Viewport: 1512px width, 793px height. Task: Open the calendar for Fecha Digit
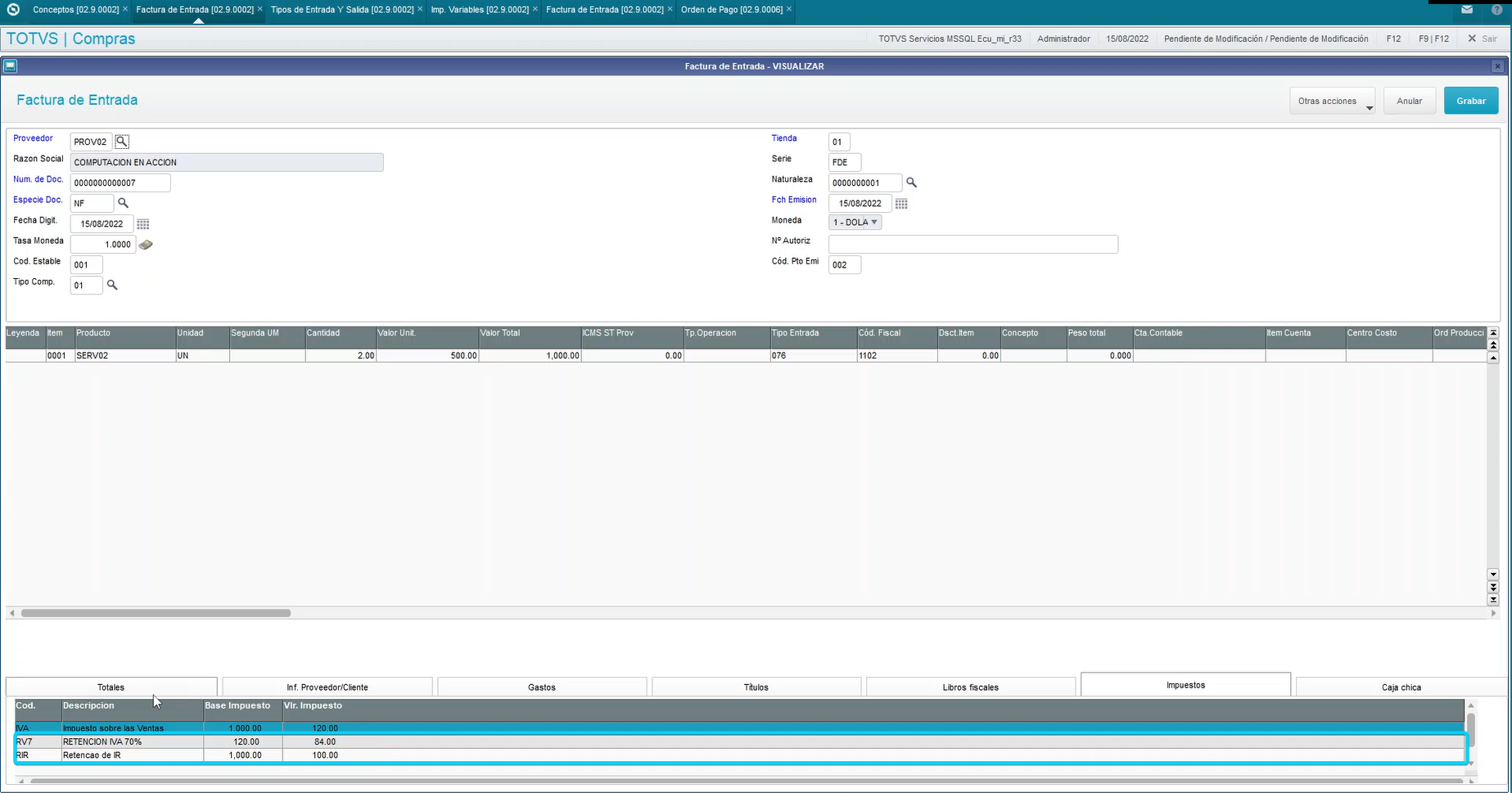pos(143,223)
